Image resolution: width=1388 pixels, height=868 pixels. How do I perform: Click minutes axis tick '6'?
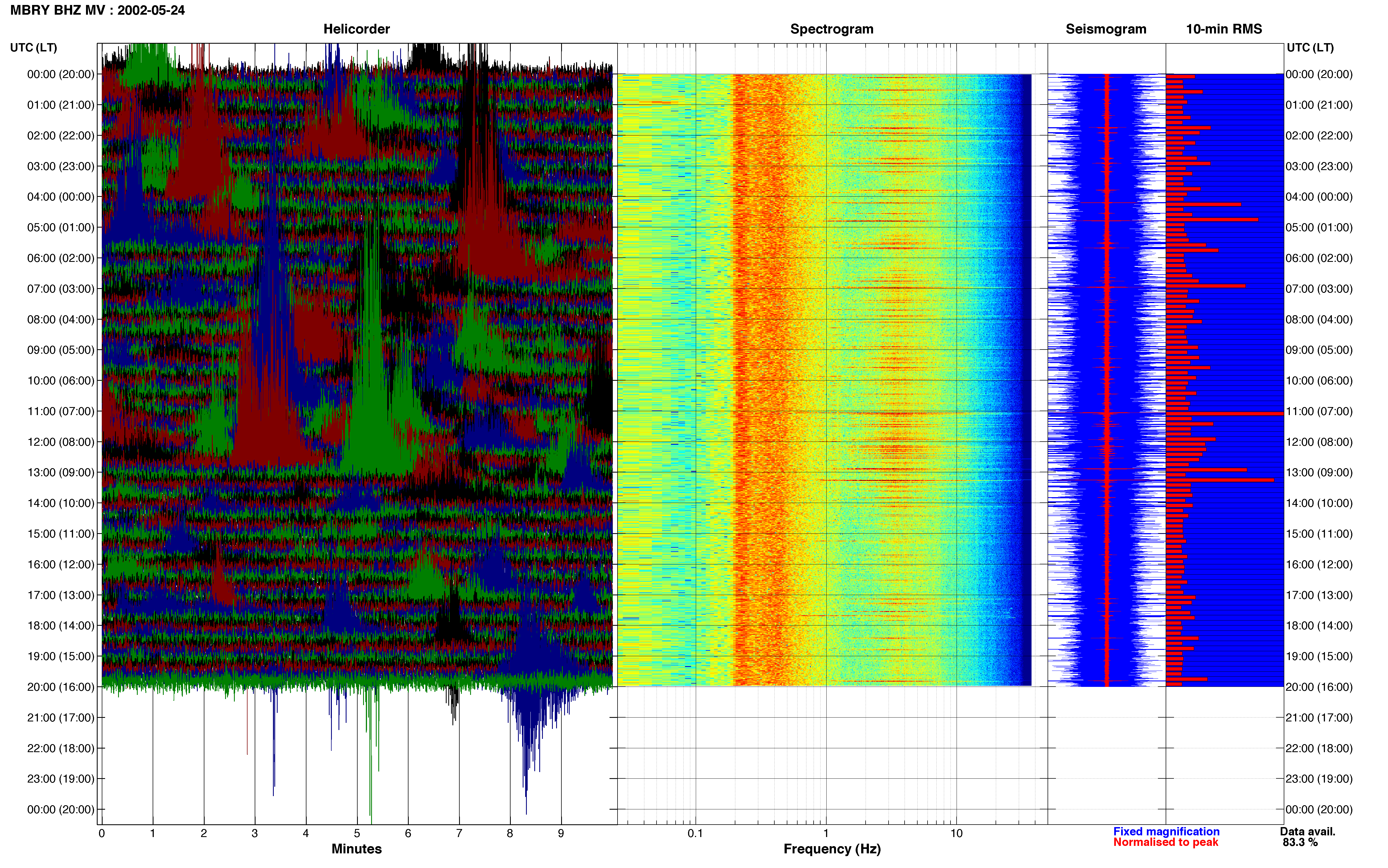(x=408, y=833)
